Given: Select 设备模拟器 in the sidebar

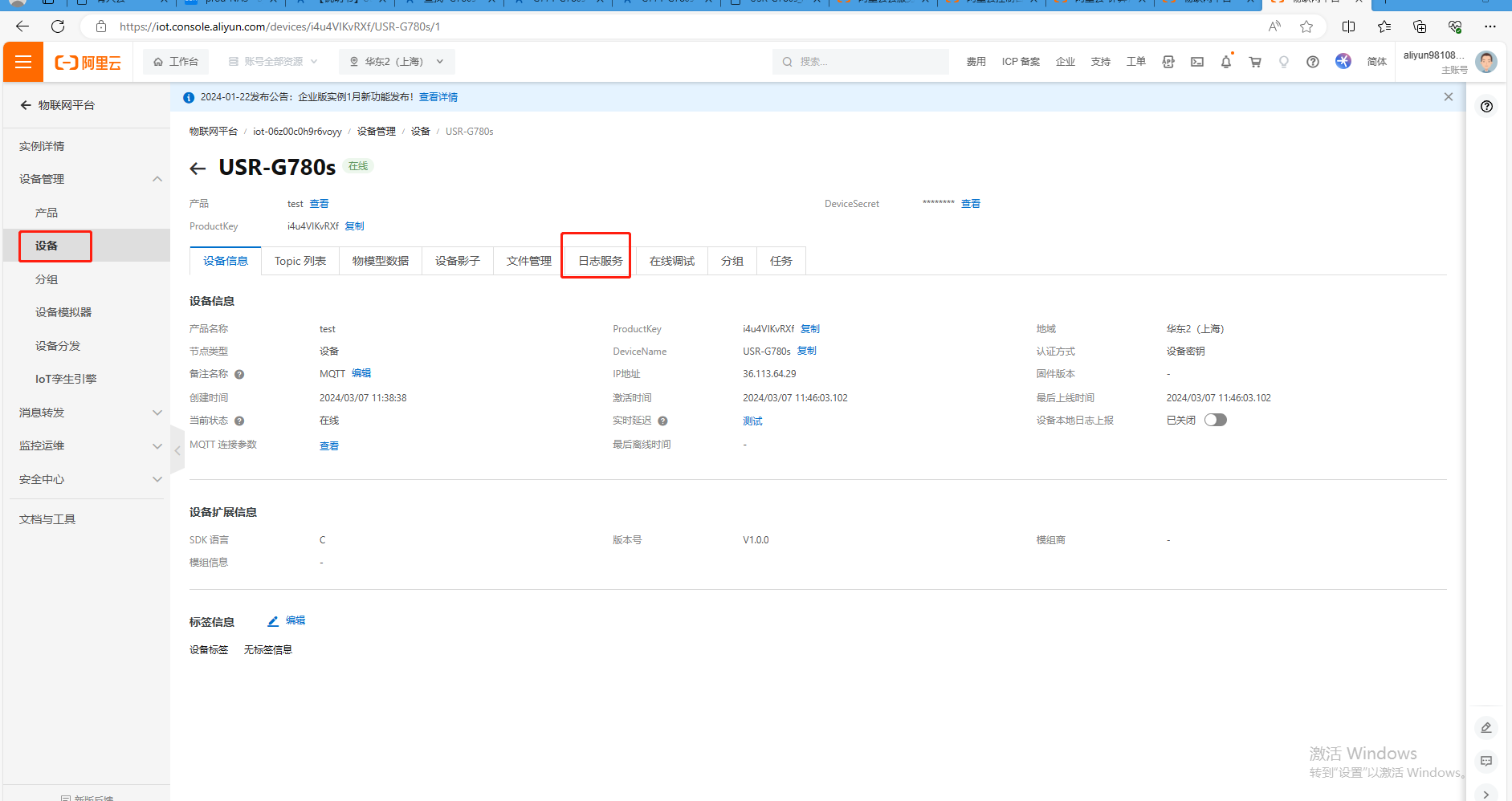Looking at the screenshot, I should click(63, 312).
